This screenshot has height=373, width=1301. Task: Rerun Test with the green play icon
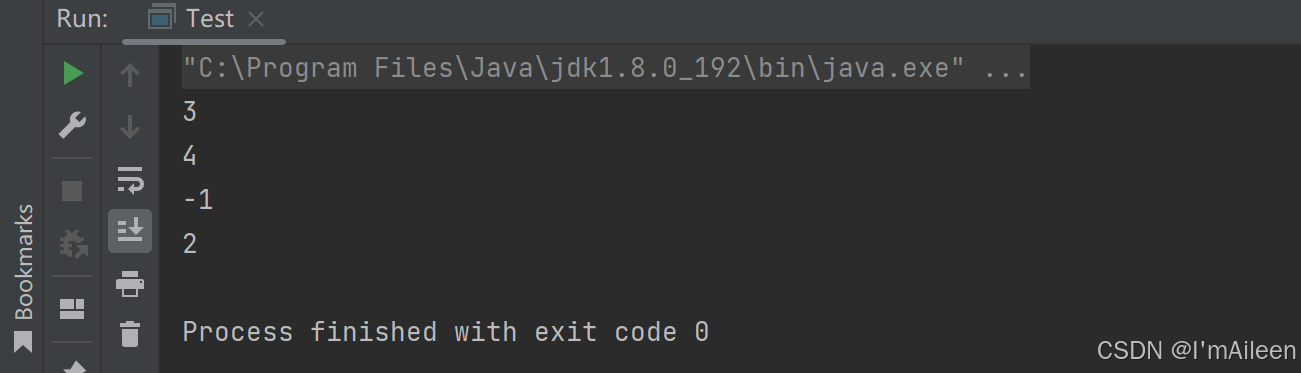tap(73, 73)
